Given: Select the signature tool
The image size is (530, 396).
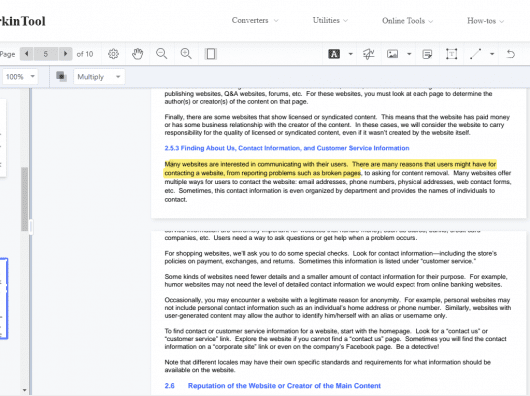Looking at the screenshot, I should click(x=368, y=54).
